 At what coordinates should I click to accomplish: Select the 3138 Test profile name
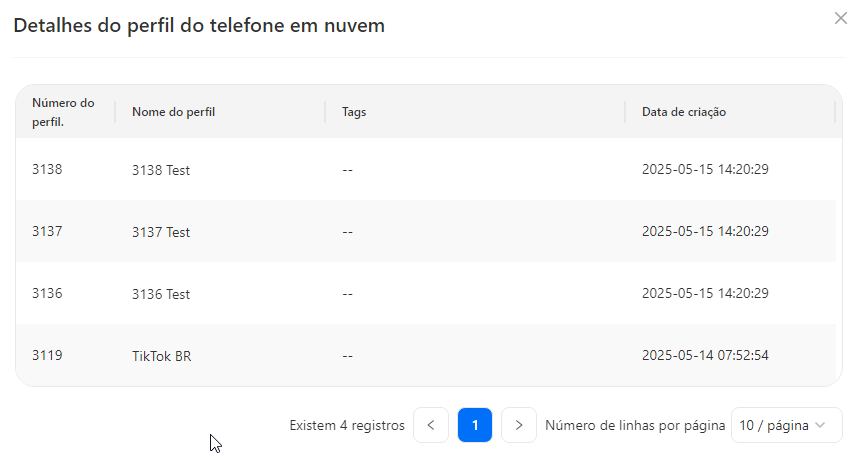161,170
